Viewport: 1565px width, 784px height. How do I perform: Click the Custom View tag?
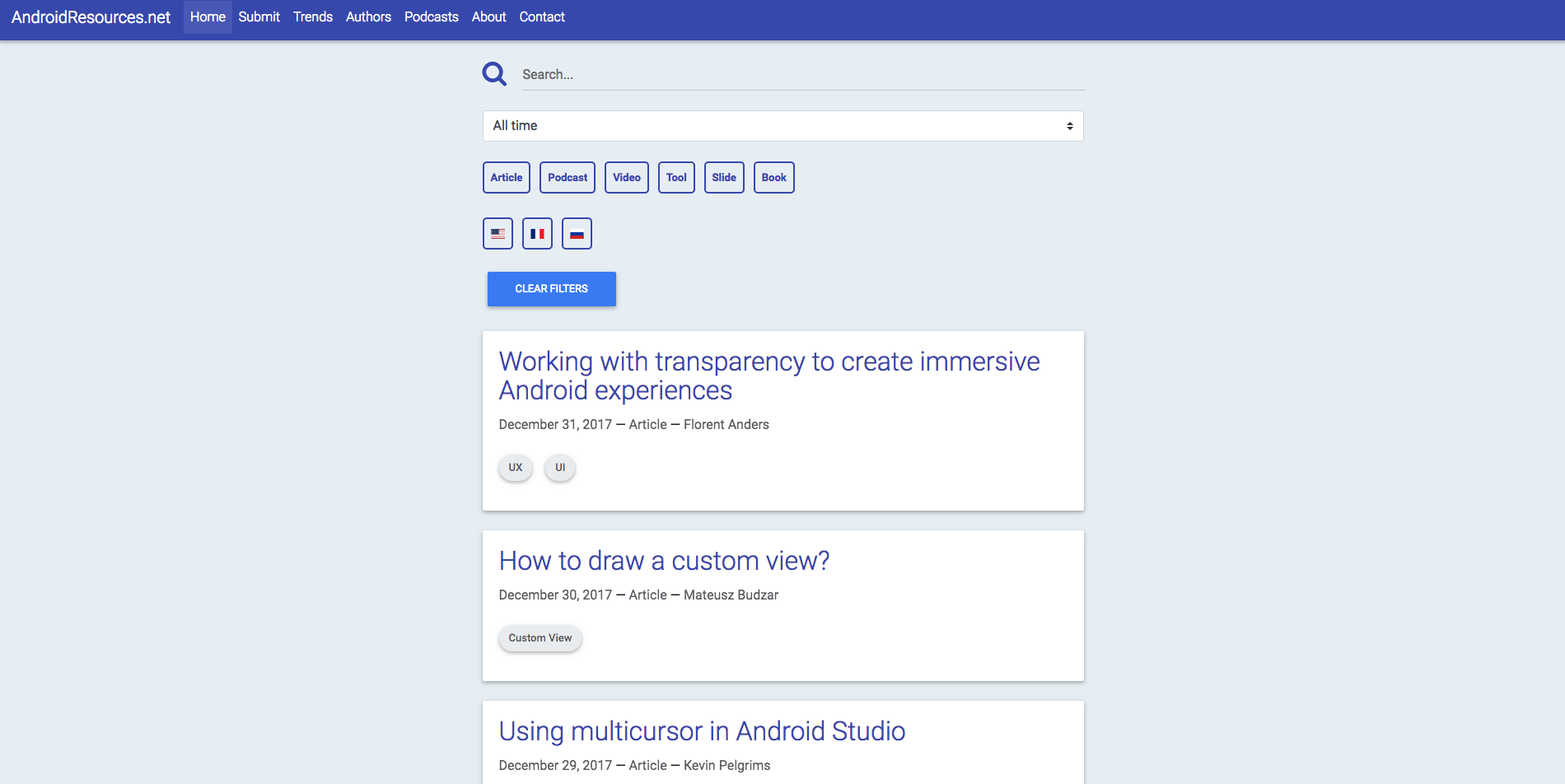tap(540, 637)
